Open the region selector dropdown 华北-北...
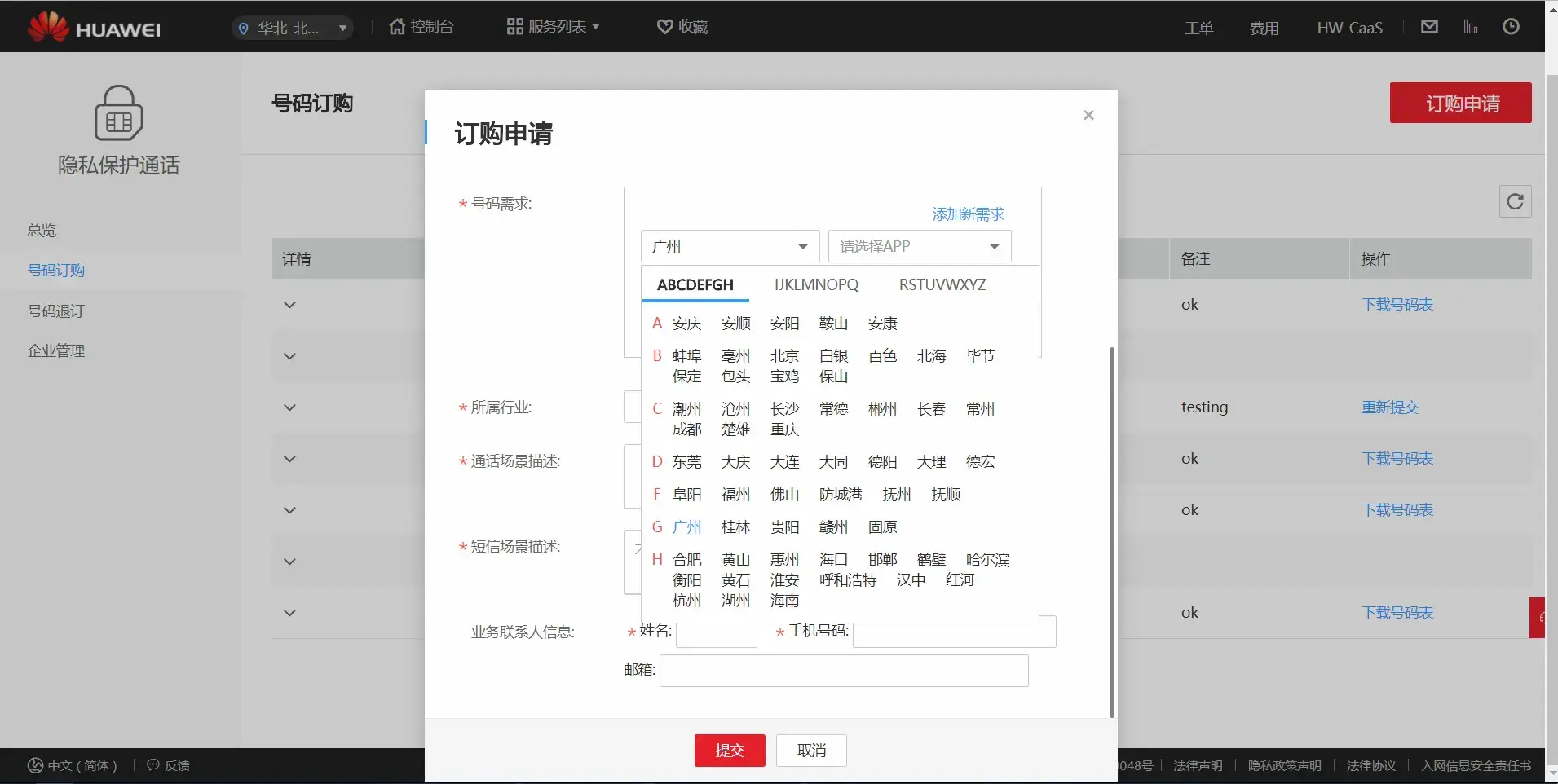Image resolution: width=1558 pixels, height=784 pixels. click(293, 28)
